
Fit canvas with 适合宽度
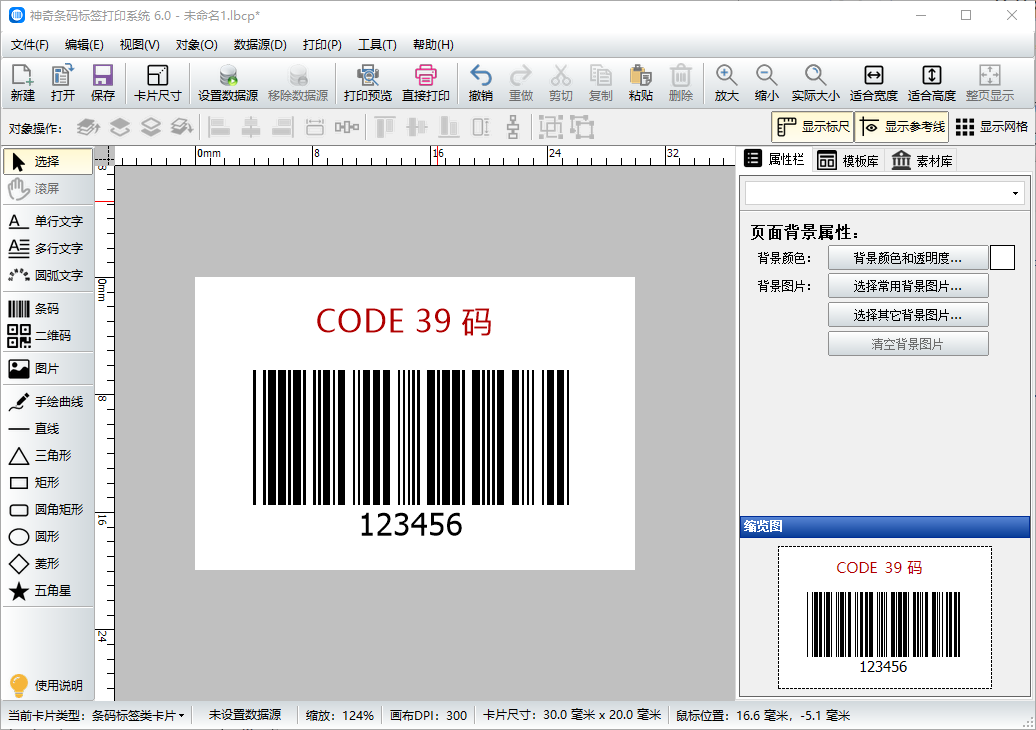[873, 83]
